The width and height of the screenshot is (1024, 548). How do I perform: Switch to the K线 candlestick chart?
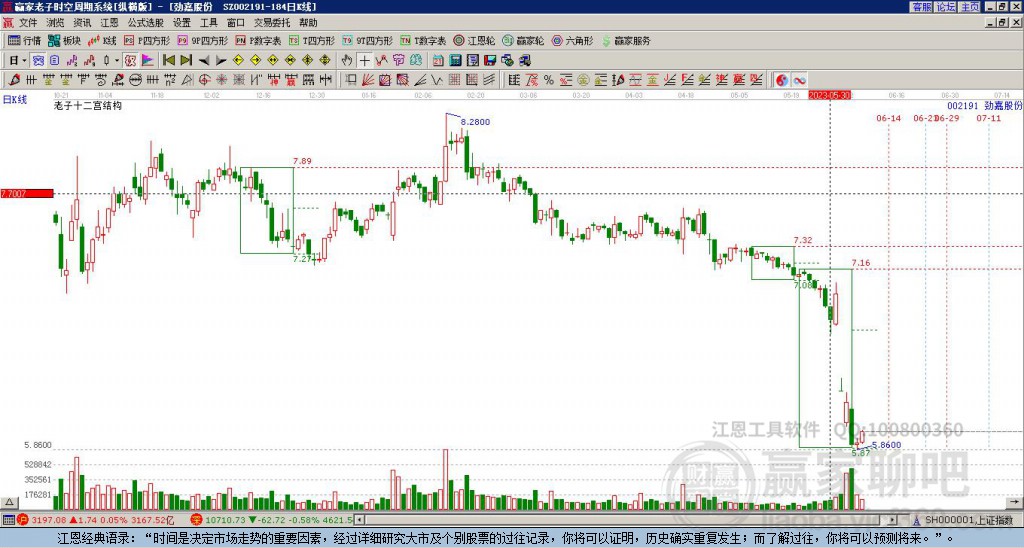pyautogui.click(x=103, y=40)
